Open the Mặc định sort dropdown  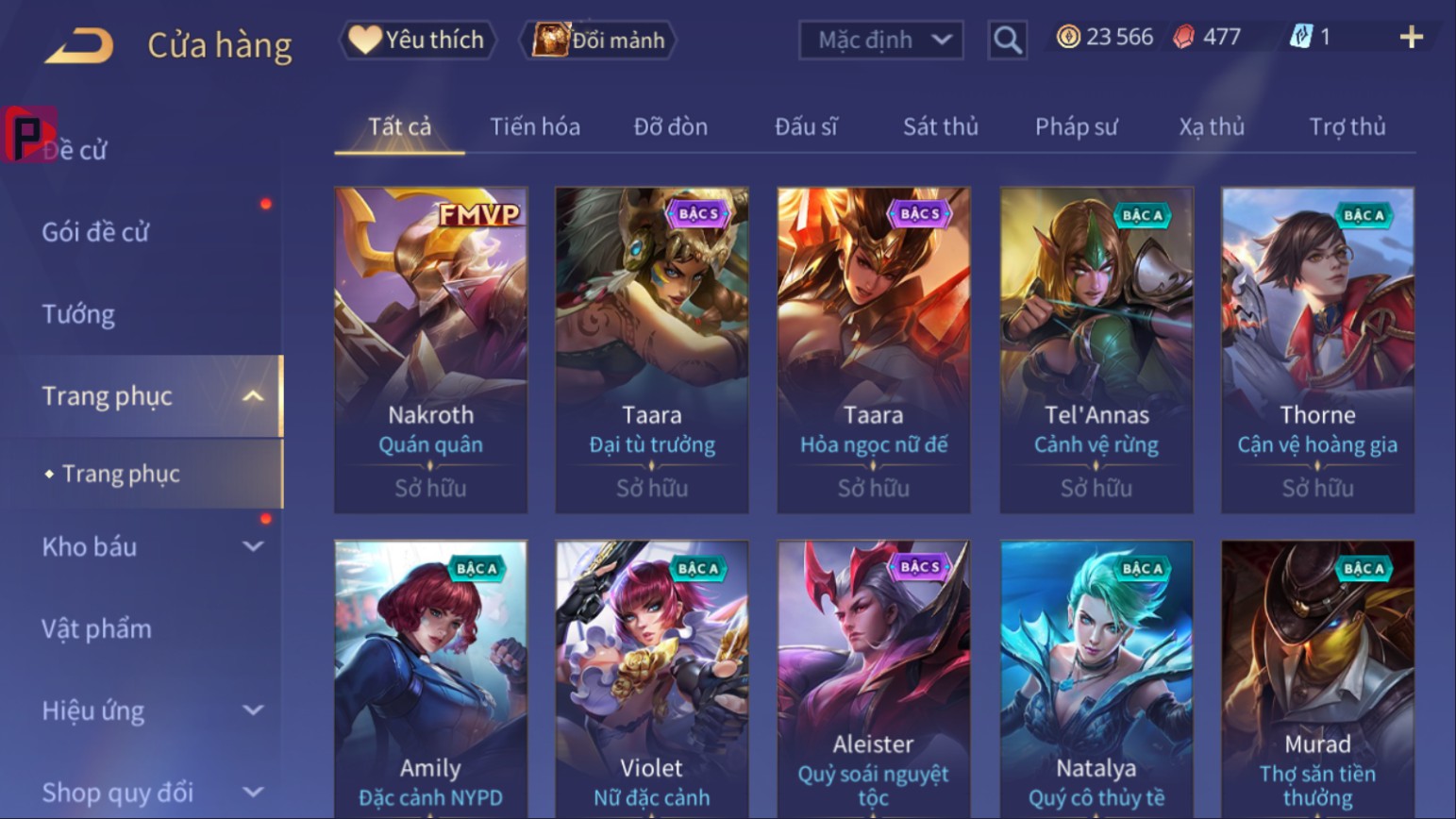click(881, 41)
